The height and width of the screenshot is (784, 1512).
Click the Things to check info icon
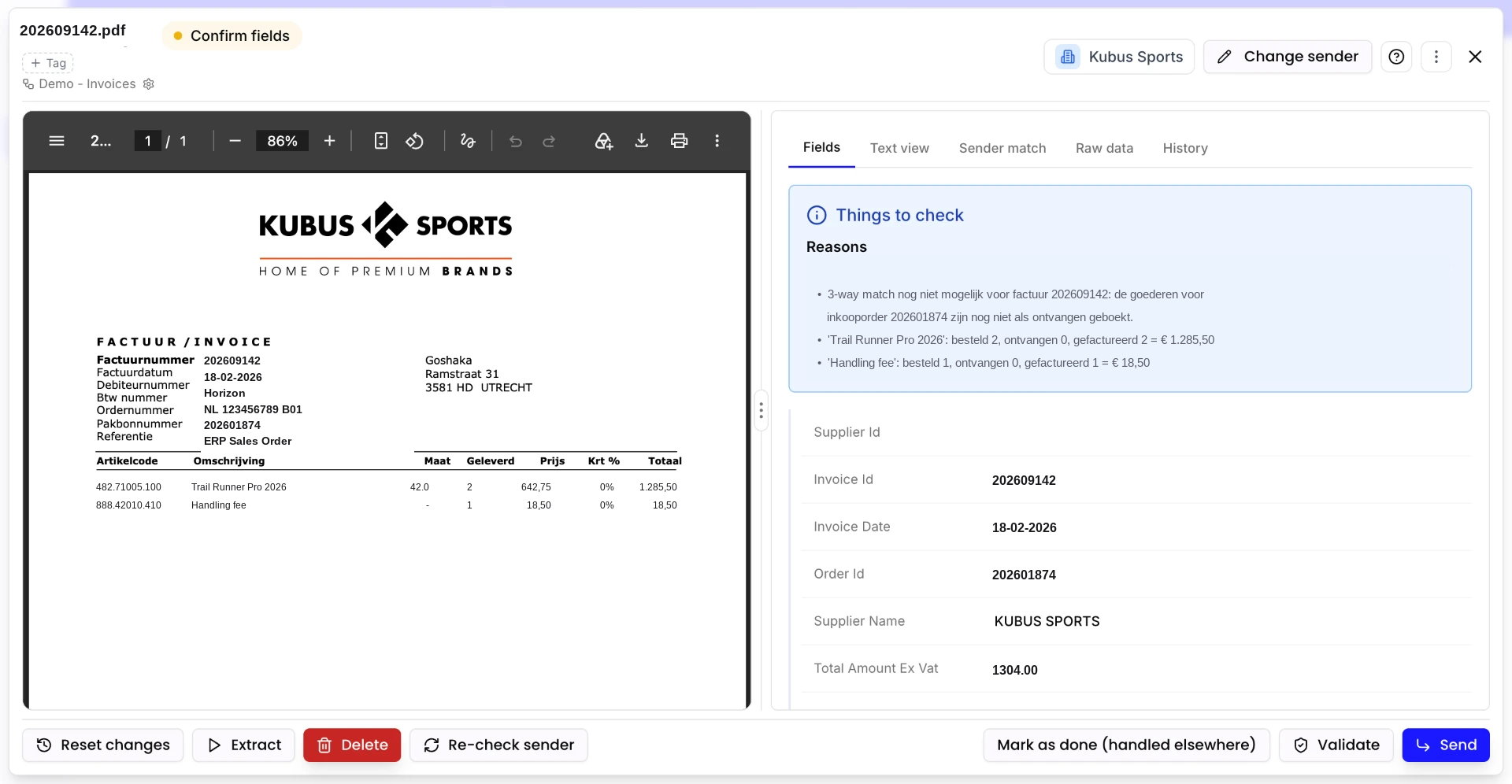click(x=817, y=215)
